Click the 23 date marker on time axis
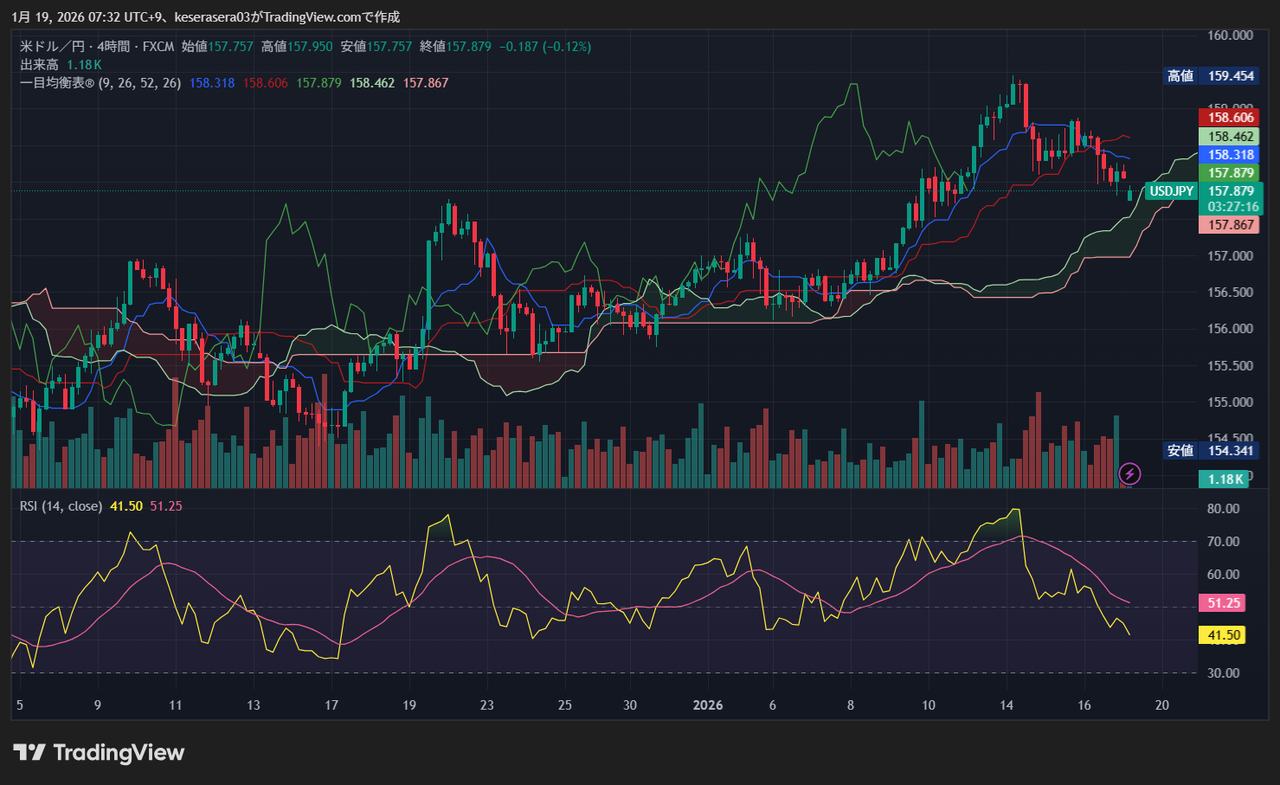Image resolution: width=1280 pixels, height=785 pixels. pos(487,705)
